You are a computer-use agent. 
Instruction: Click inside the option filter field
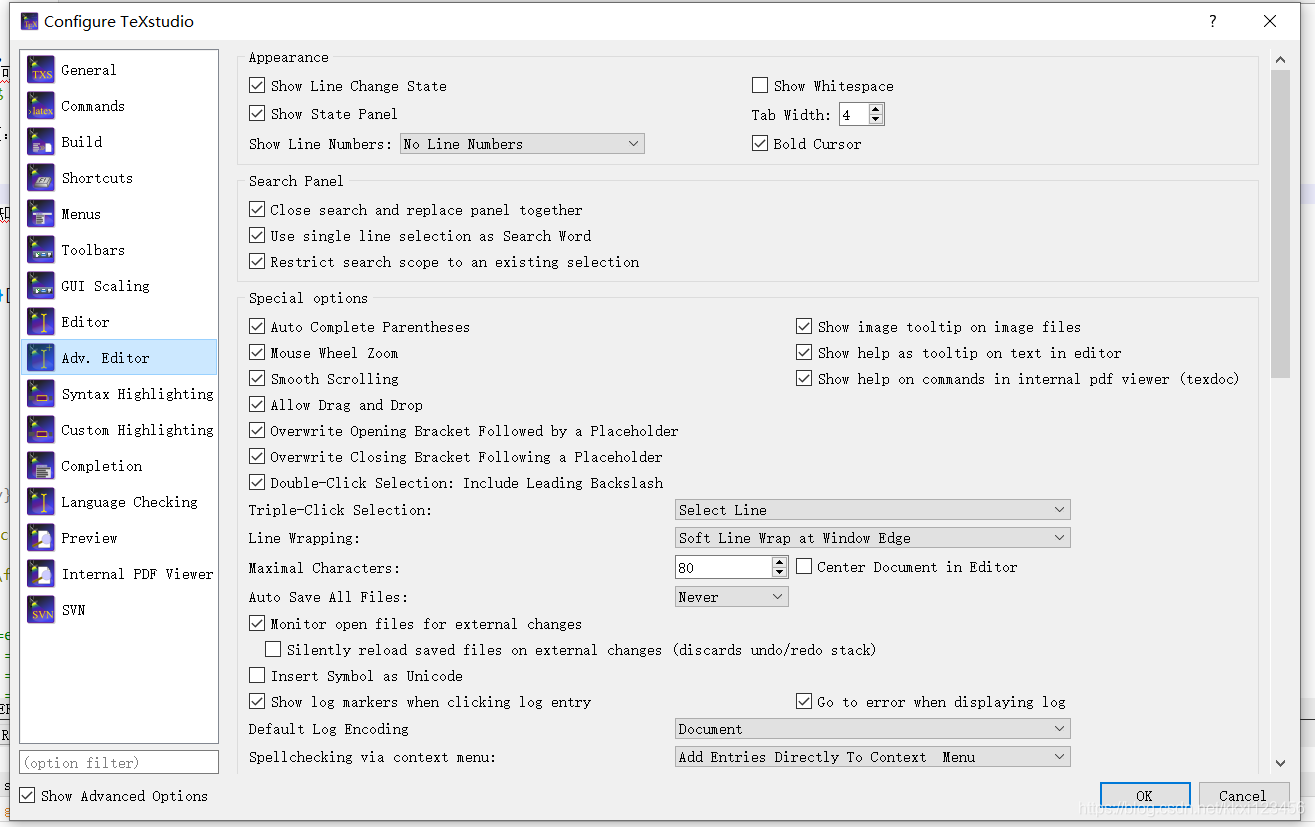click(x=118, y=762)
